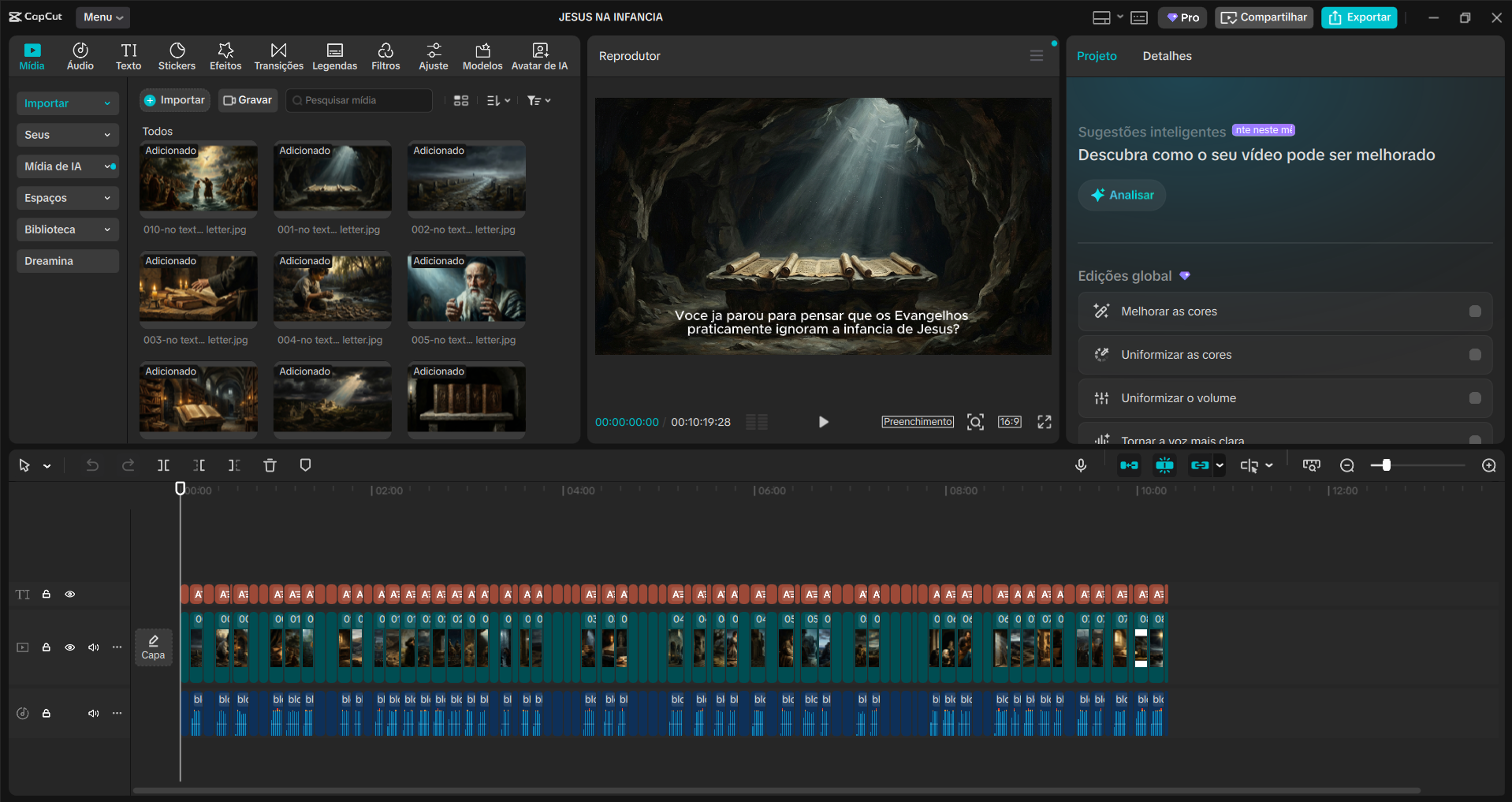
Task: Open the Stickers panel
Action: coord(177,56)
